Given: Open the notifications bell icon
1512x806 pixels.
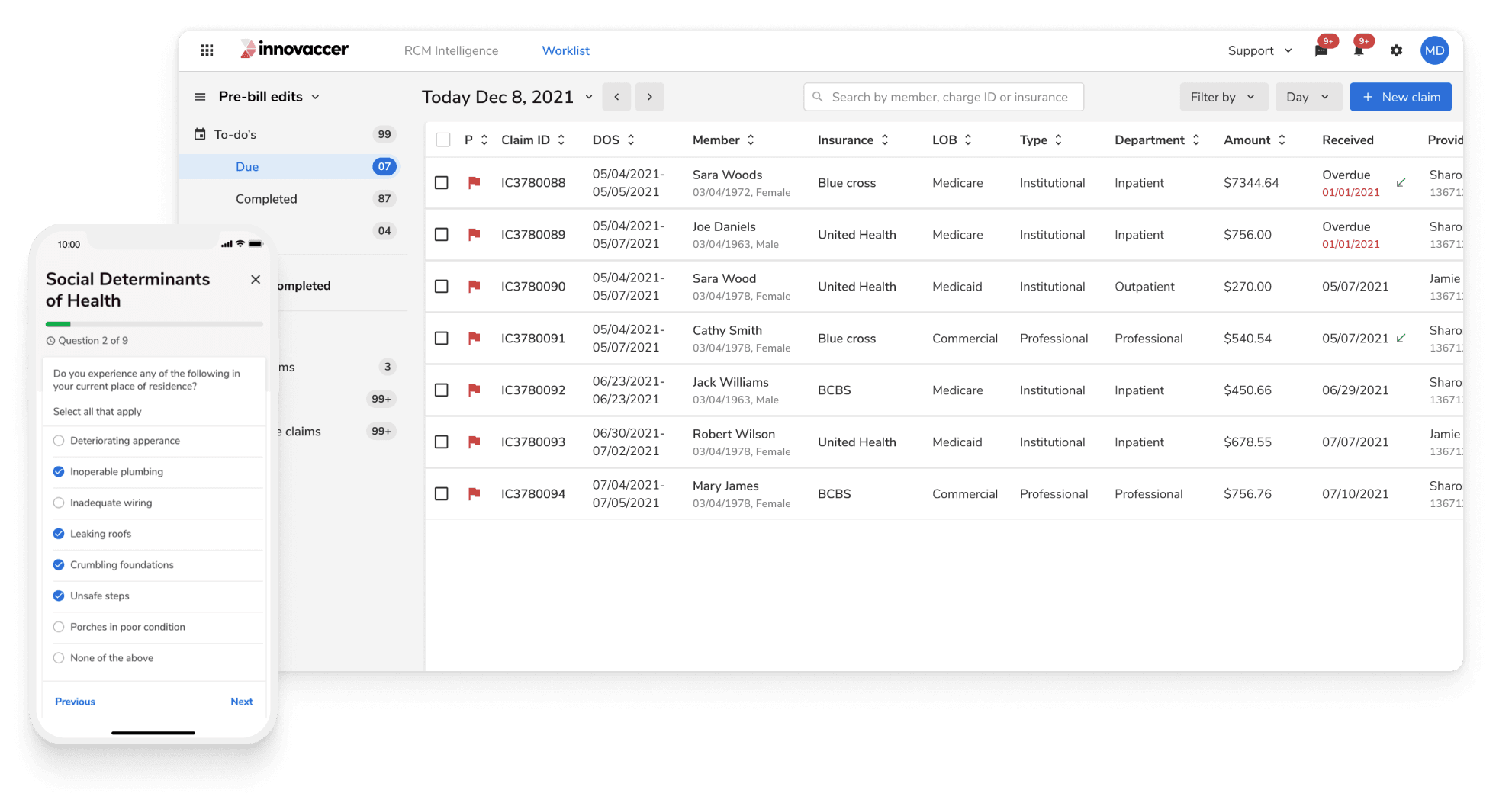Looking at the screenshot, I should tap(1359, 51).
